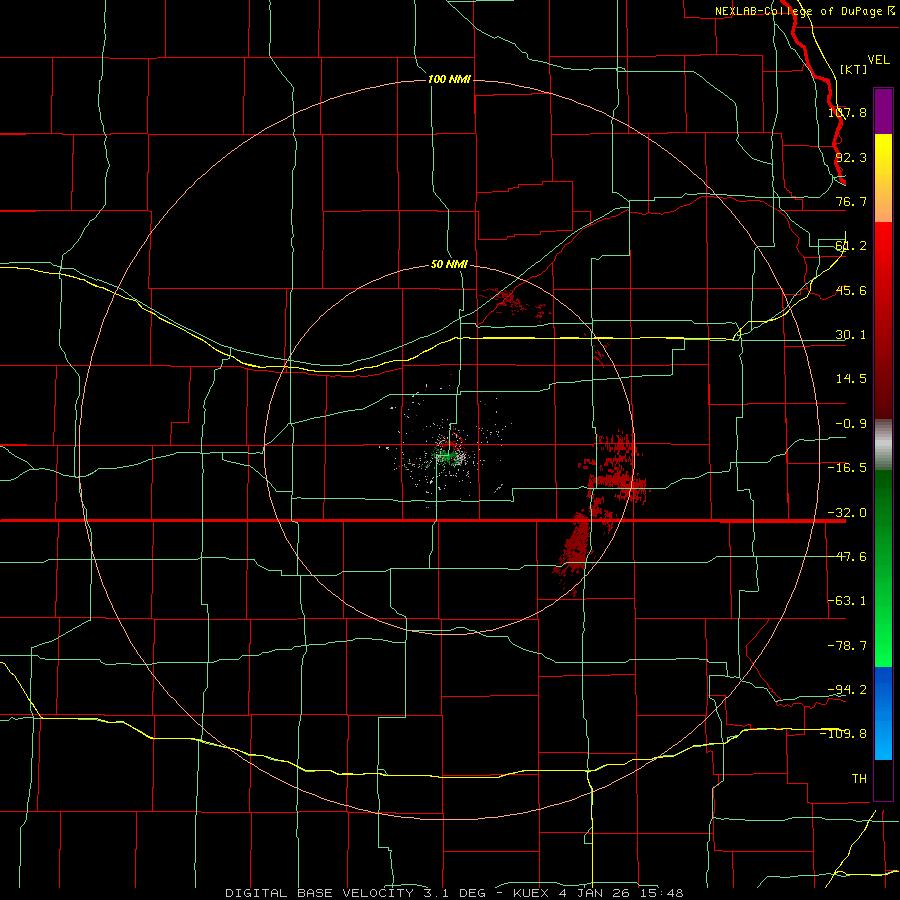900x900 pixels.
Task: Click the 4 JAN 26 15:48 timestamp
Action: tap(622, 893)
